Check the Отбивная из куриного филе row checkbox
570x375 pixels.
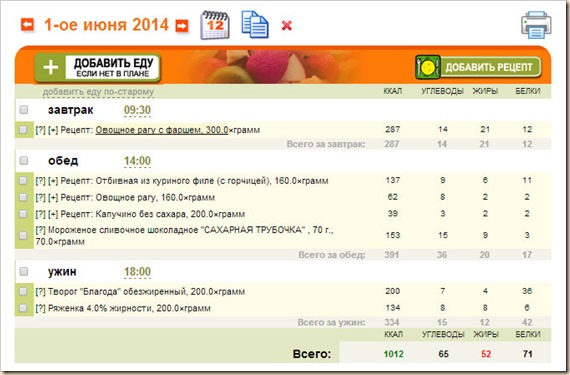pyautogui.click(x=23, y=181)
